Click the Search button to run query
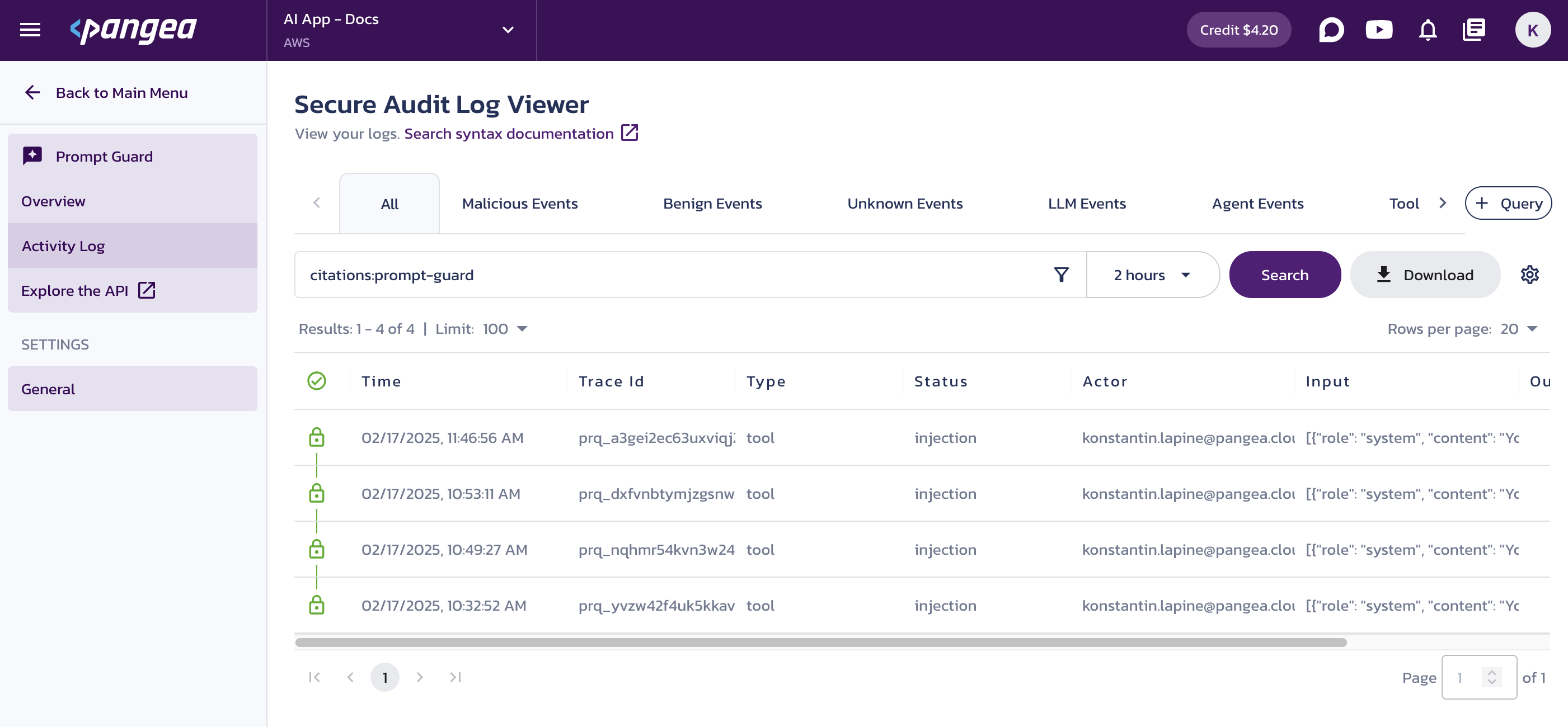Screen dimensions: 1568x727 1284,275
